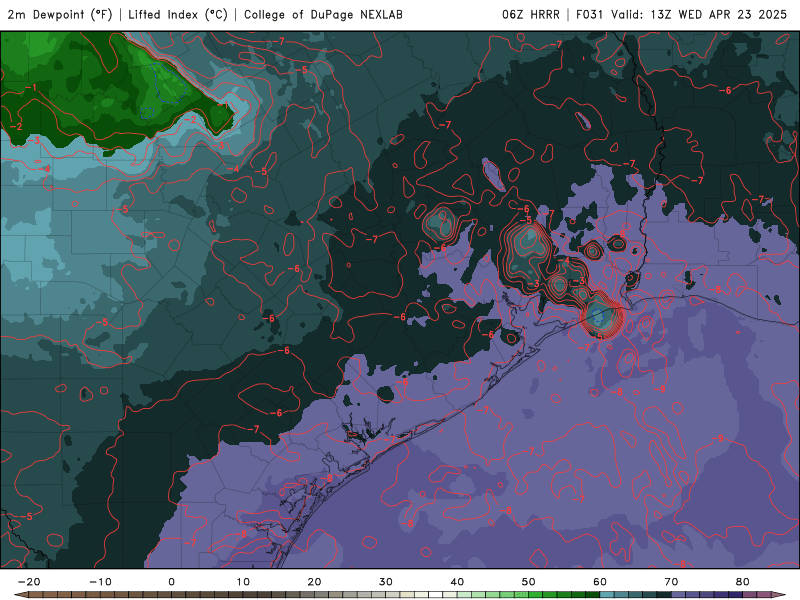Screen dimensions: 800x600
Task: Click the 80 label on the color scale
Action: pos(743,582)
